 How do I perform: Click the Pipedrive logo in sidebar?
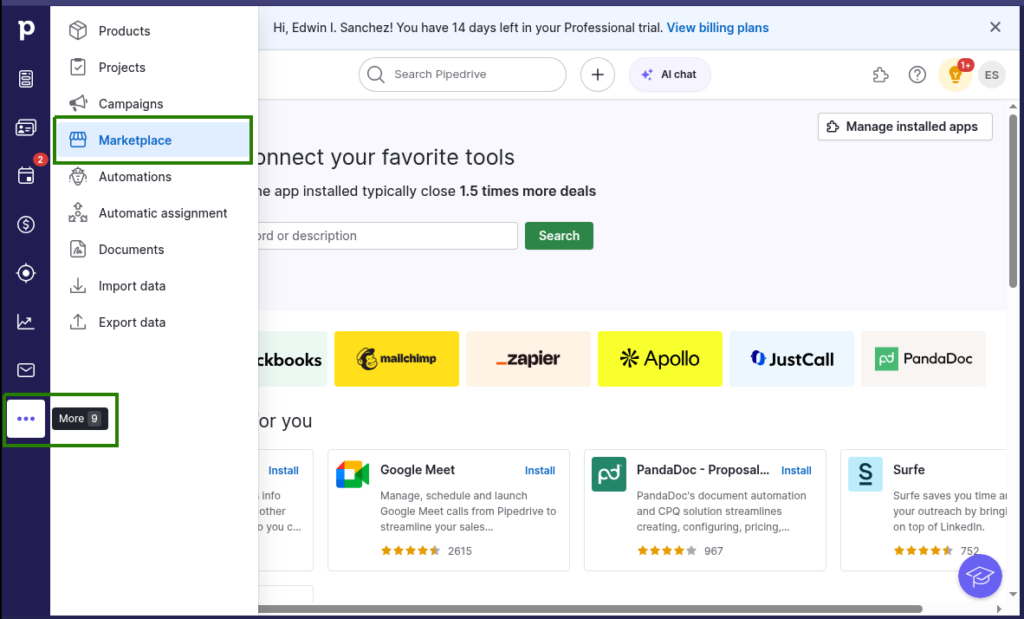click(x=25, y=30)
